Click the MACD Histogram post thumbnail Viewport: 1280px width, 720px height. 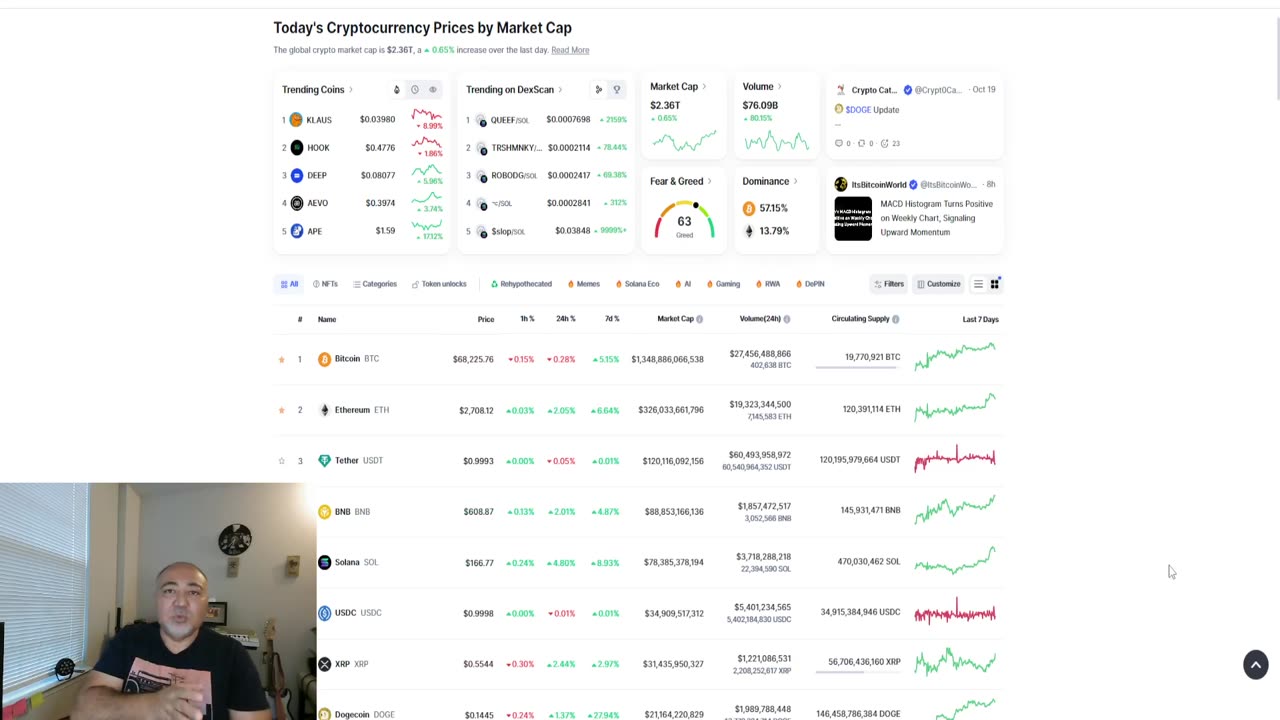tap(853, 219)
